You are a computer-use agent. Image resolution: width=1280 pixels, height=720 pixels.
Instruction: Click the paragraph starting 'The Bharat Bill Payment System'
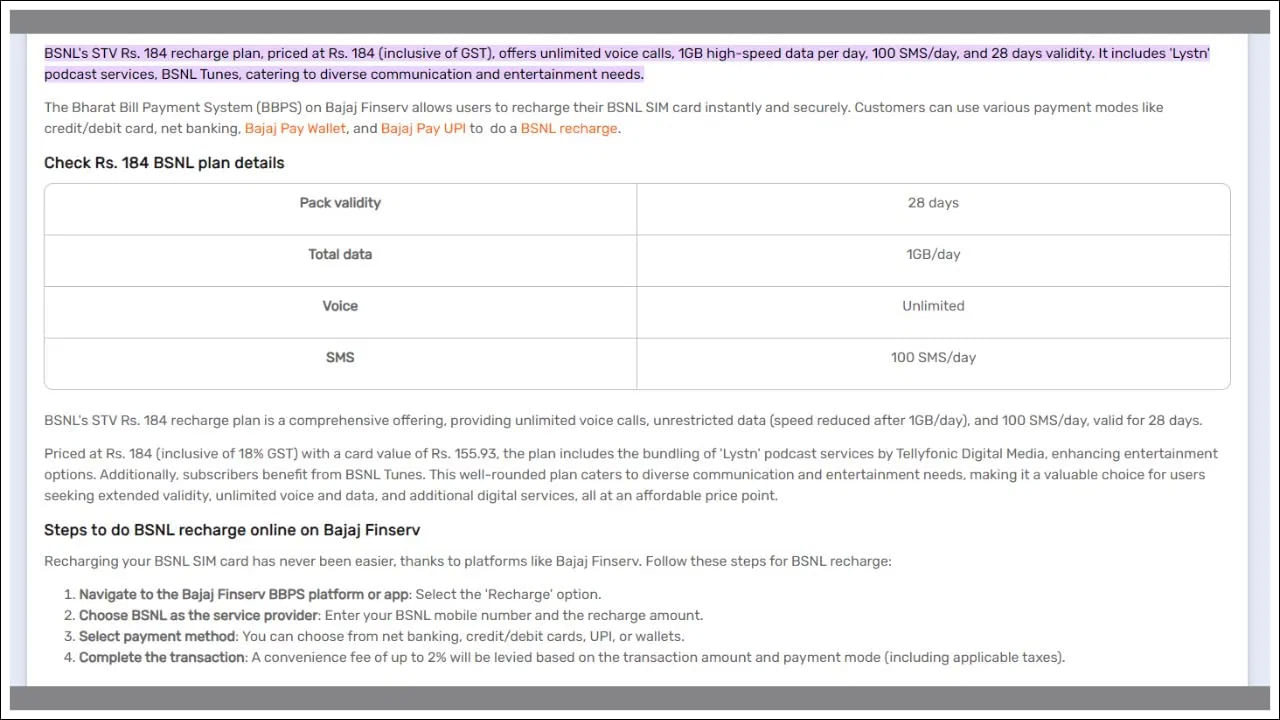[x=604, y=118]
